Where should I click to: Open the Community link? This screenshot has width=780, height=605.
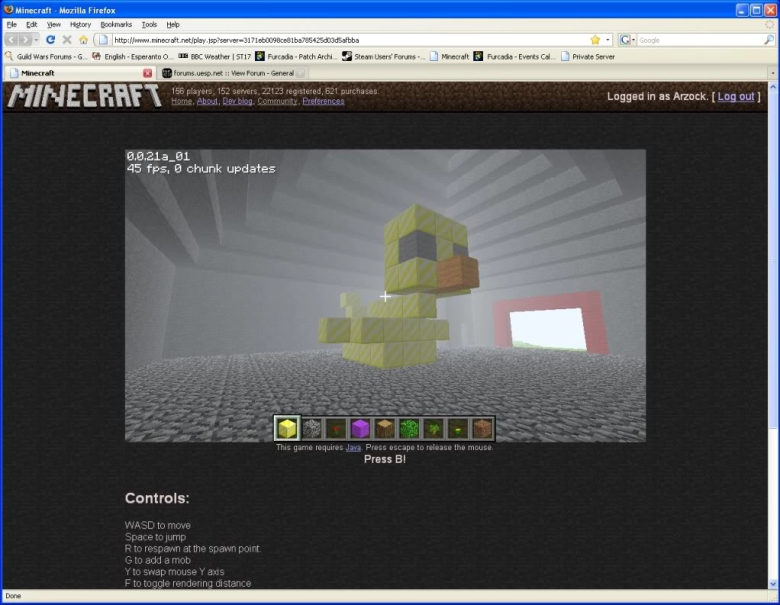click(x=277, y=101)
